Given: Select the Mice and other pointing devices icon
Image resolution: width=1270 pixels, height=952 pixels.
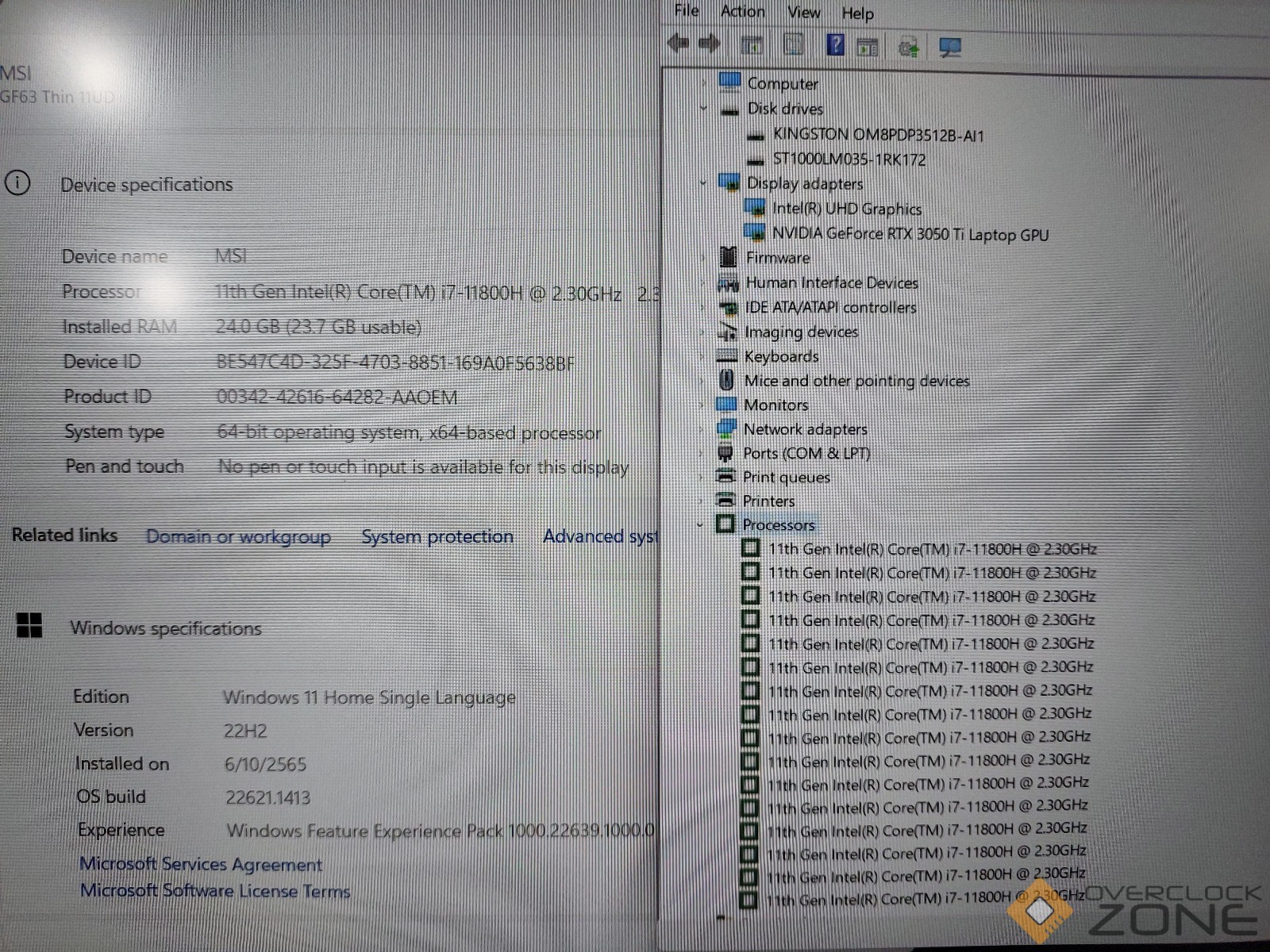Looking at the screenshot, I should point(726,380).
